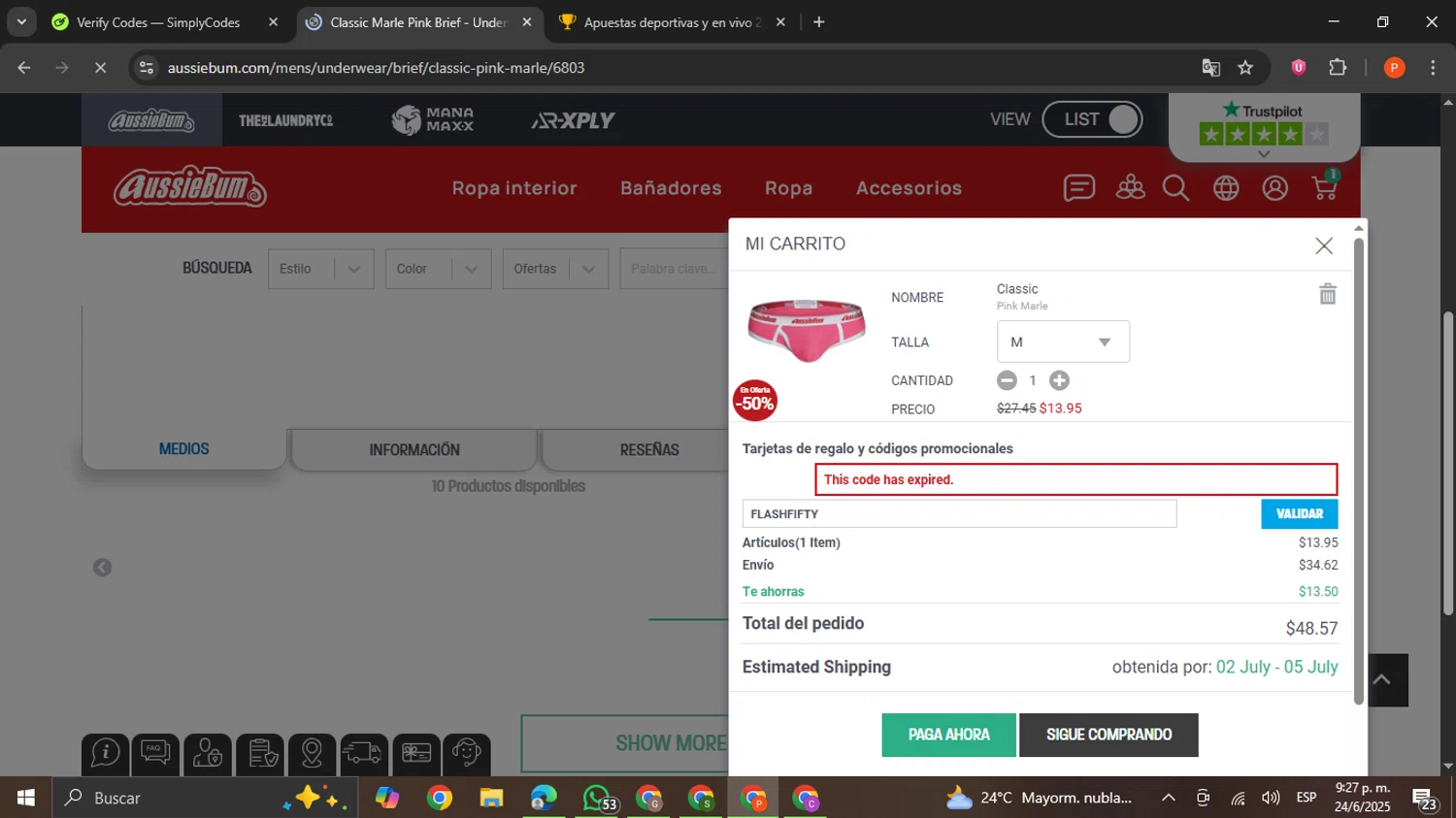Viewport: 1456px width, 818px height.
Task: Click the VALIDAR button
Action: (1299, 513)
